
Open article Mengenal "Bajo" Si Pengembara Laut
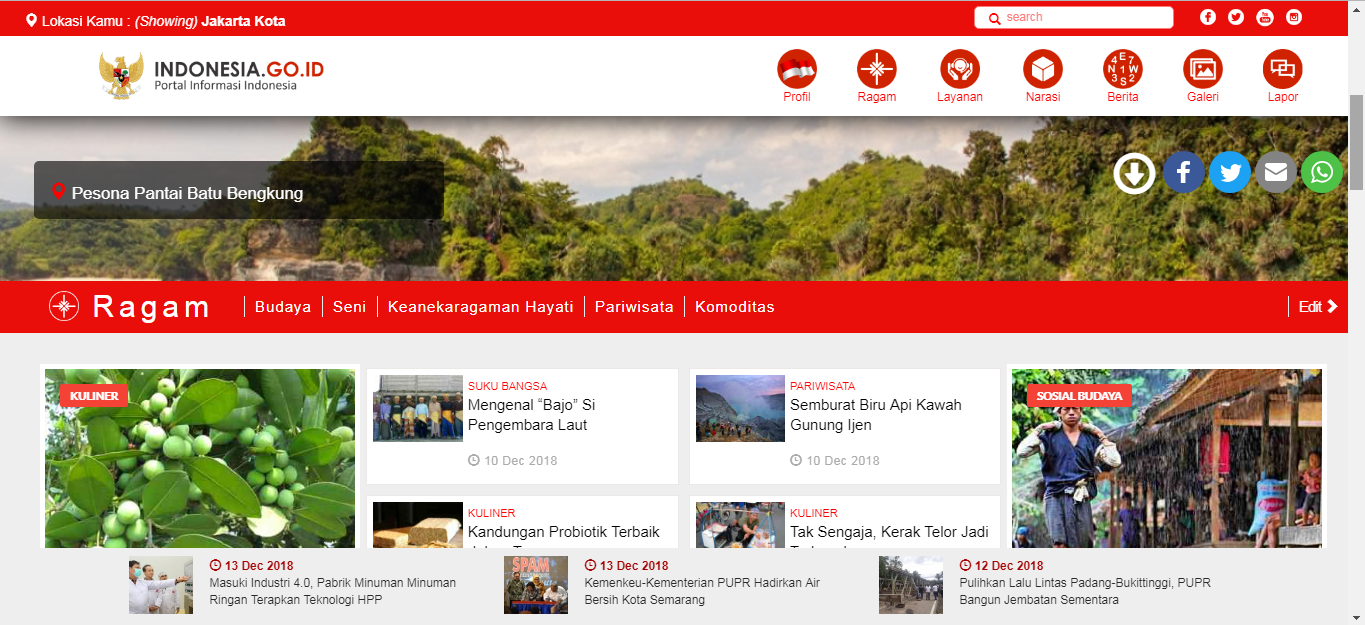[531, 415]
